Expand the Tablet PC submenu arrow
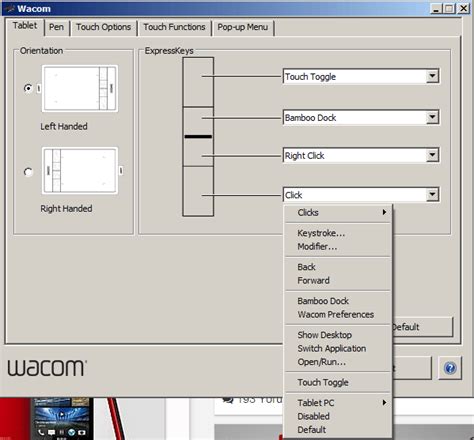The width and height of the screenshot is (474, 440). (x=384, y=403)
